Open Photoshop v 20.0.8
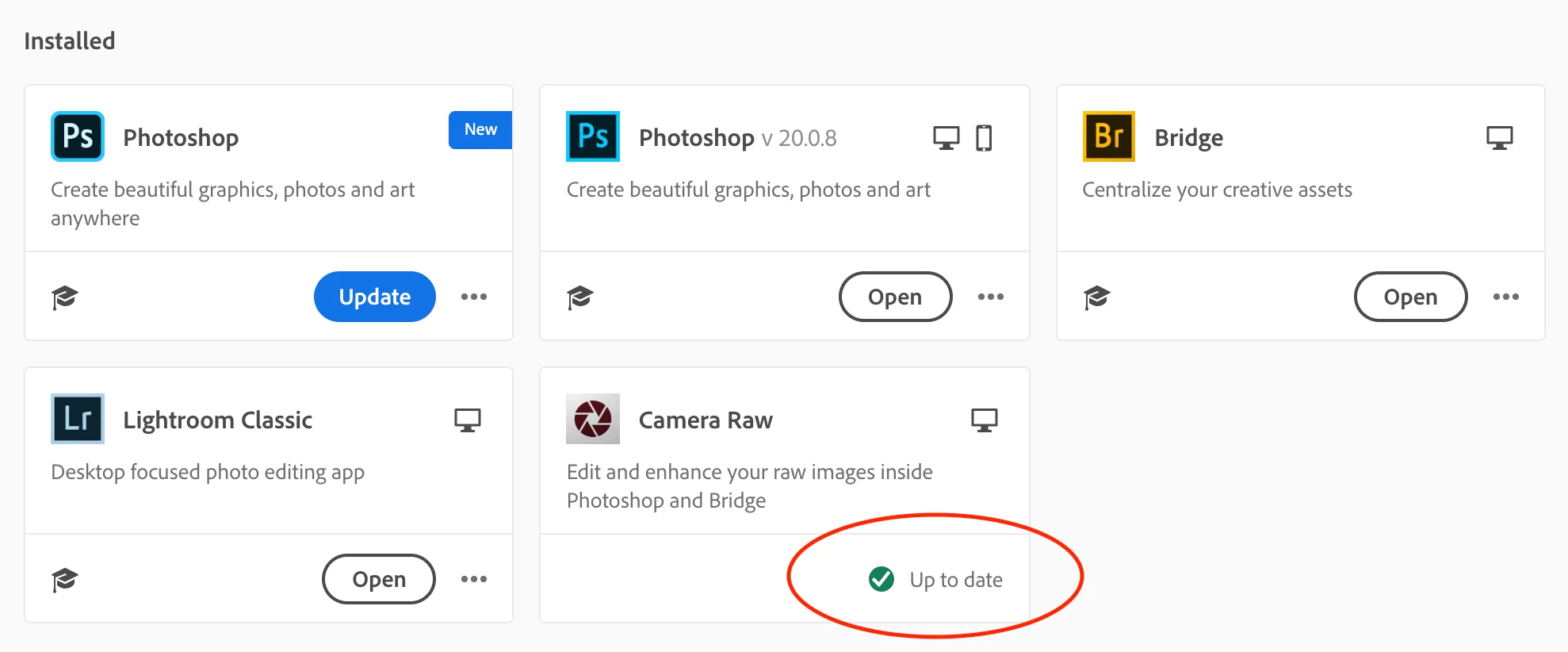Screen dimensions: 1568x652 (895, 297)
